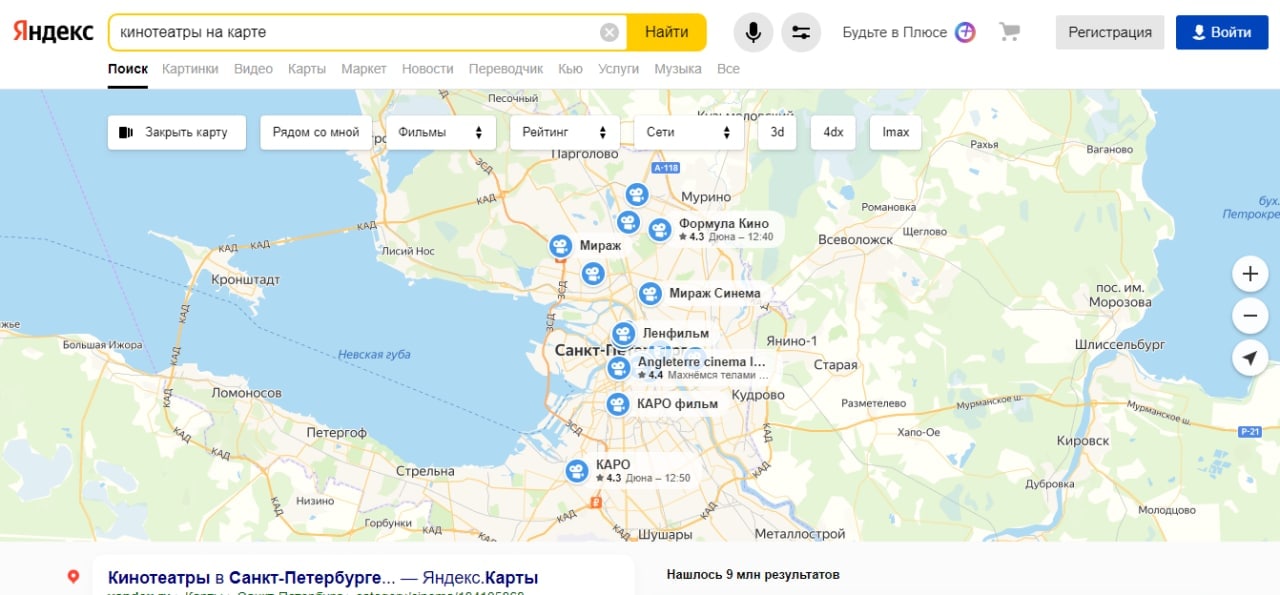Click the Найти search button
The width and height of the screenshot is (1280, 595).
pyautogui.click(x=666, y=32)
